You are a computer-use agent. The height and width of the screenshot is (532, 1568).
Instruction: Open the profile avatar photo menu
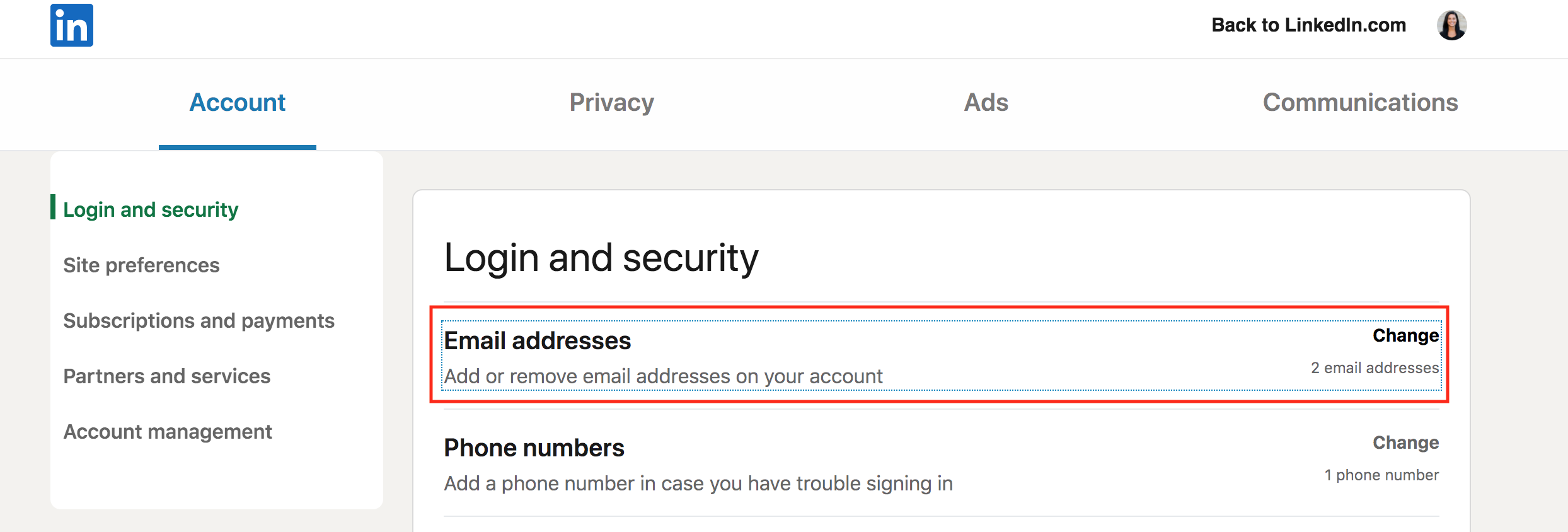(x=1451, y=25)
